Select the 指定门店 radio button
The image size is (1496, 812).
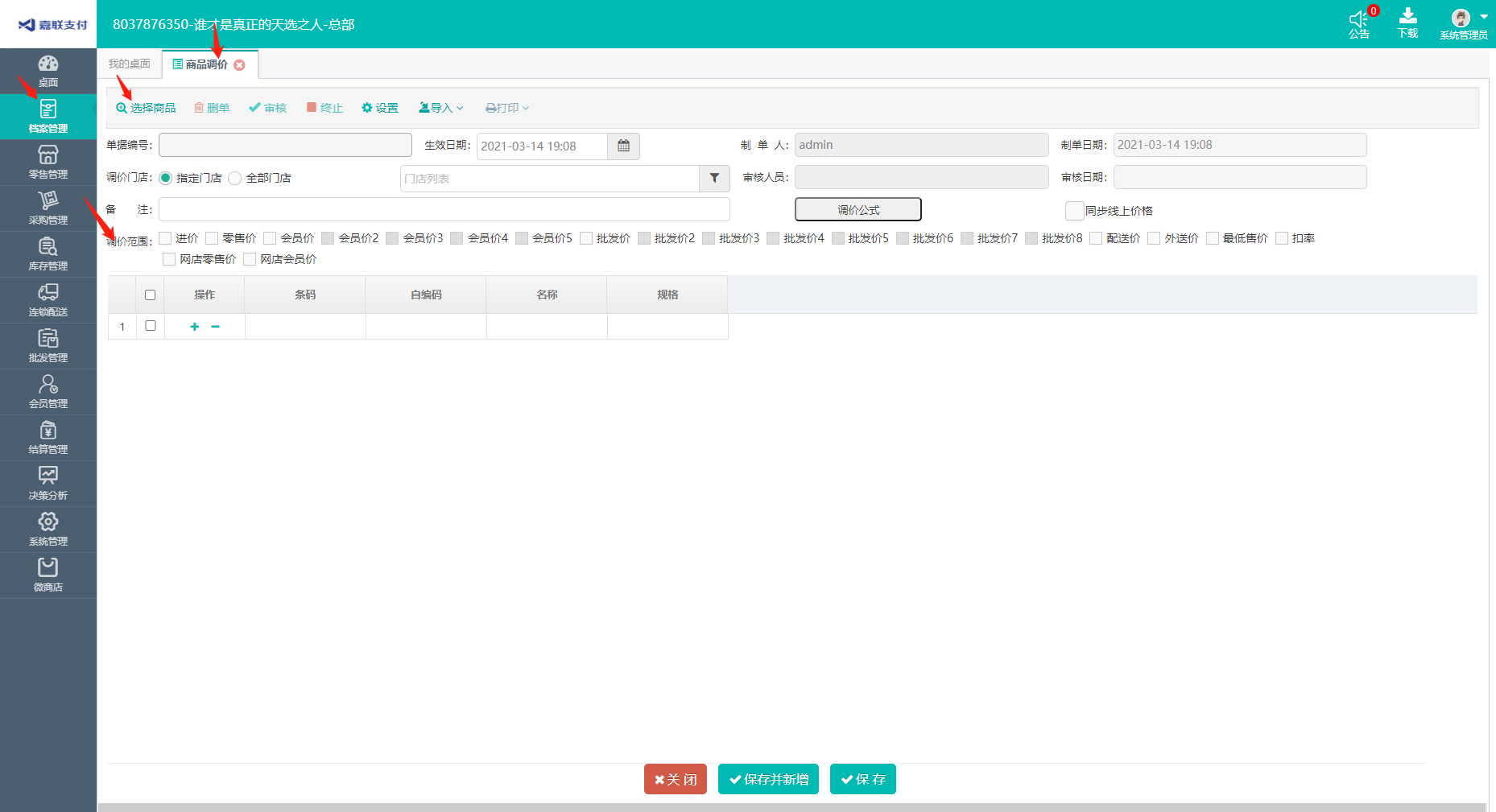[x=165, y=178]
